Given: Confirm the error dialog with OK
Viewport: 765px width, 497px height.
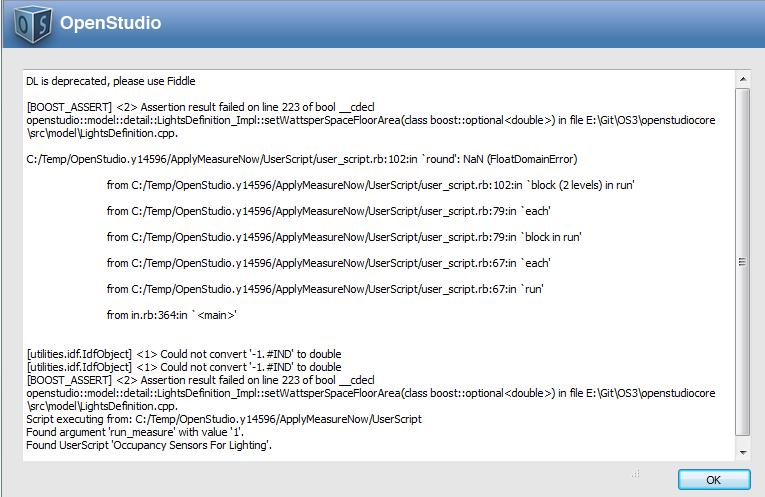Looking at the screenshot, I should (714, 479).
